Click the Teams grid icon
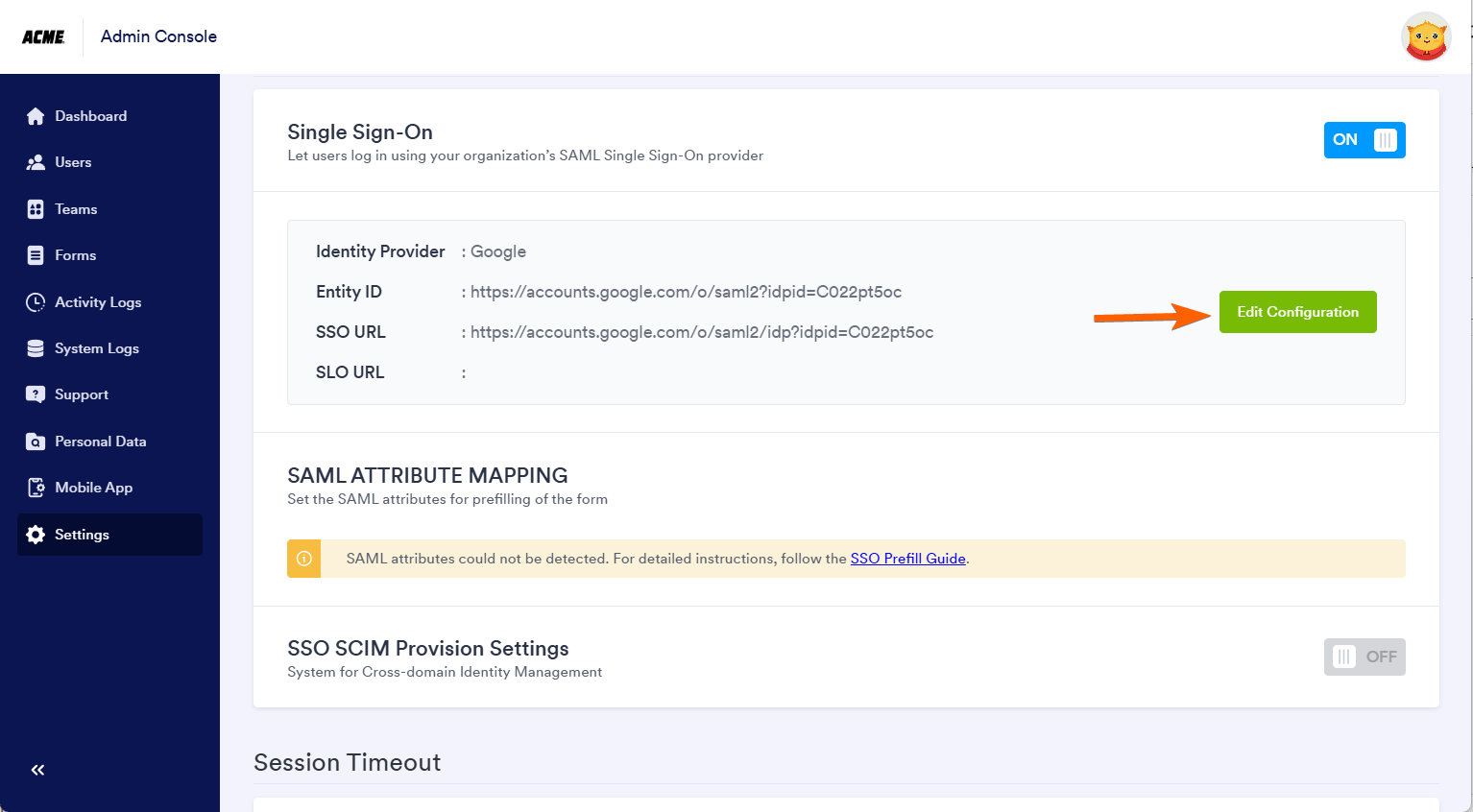Viewport: 1473px width, 812px height. [x=36, y=209]
